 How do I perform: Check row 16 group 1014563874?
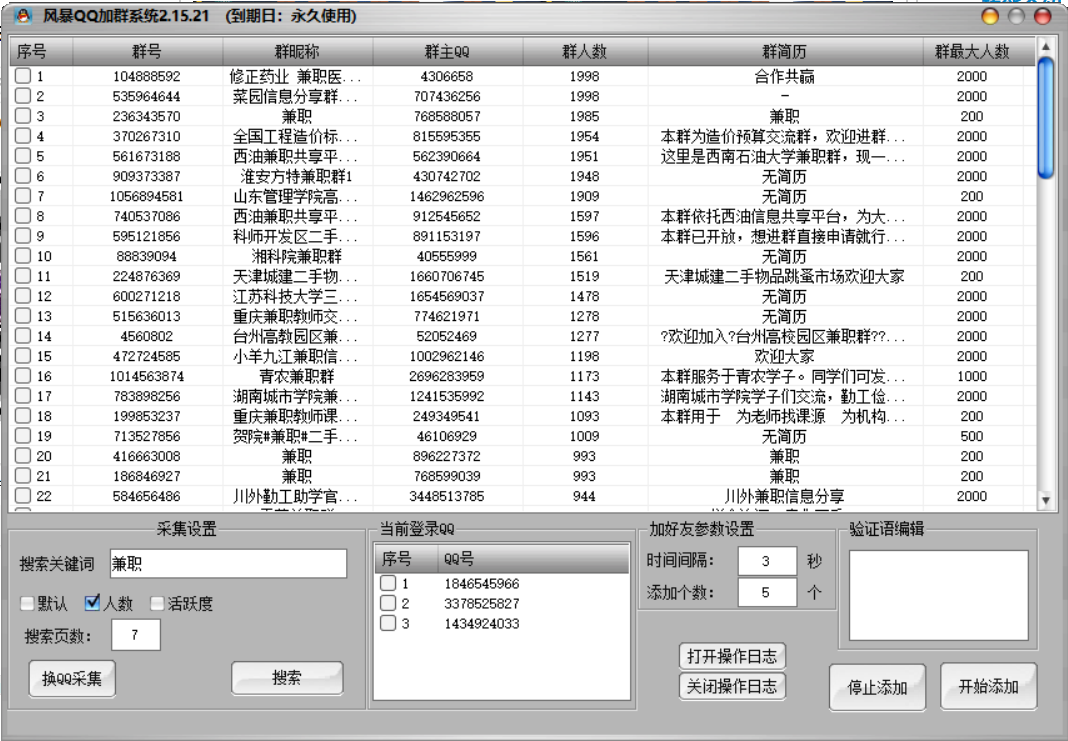(23, 376)
